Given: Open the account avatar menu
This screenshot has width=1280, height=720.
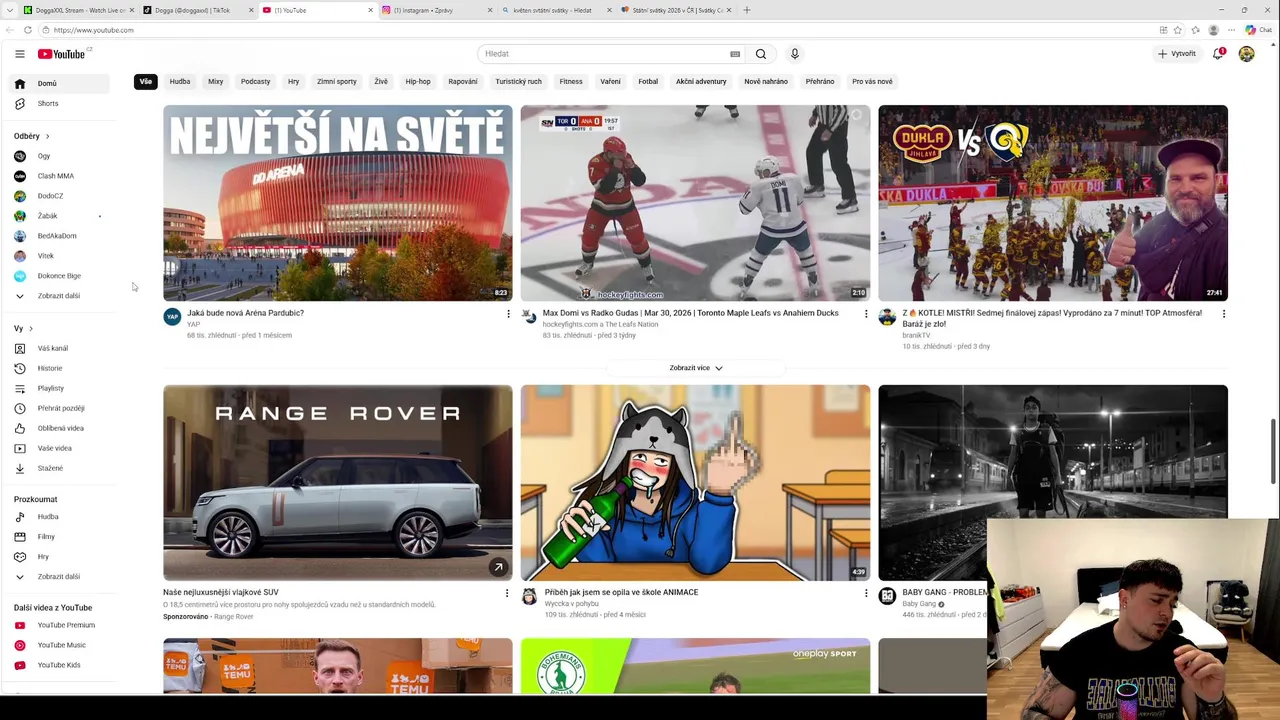Looking at the screenshot, I should (x=1246, y=54).
